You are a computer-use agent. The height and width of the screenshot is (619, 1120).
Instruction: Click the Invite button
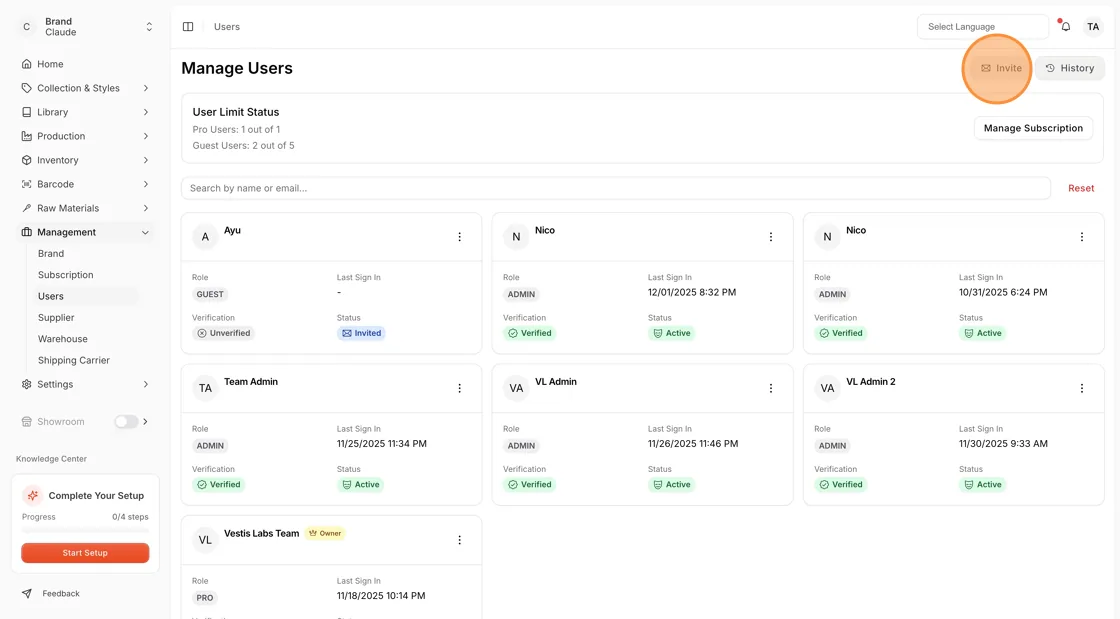click(x=1001, y=69)
